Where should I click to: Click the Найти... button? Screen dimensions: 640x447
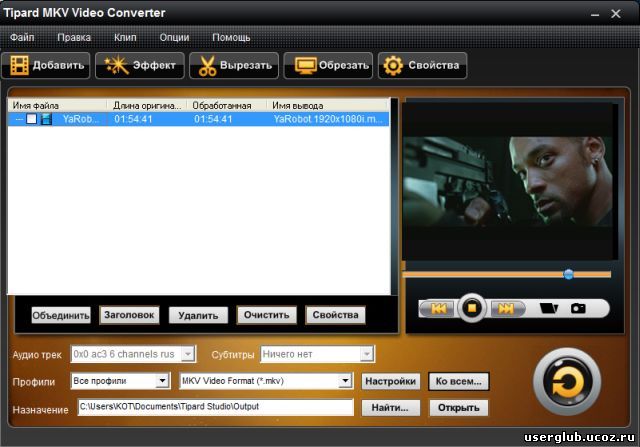(391, 408)
